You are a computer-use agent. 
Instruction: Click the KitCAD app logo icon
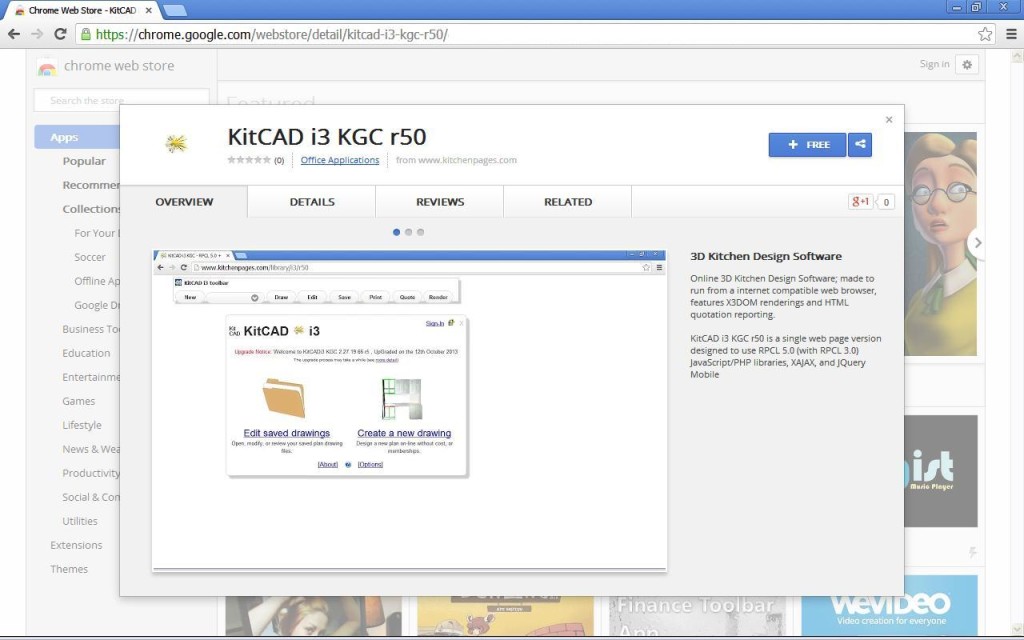pyautogui.click(x=176, y=144)
